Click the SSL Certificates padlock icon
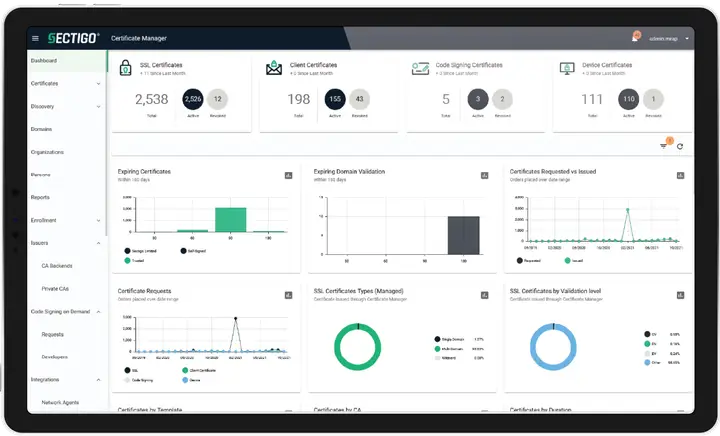The height and width of the screenshot is (436, 720). pyautogui.click(x=125, y=69)
